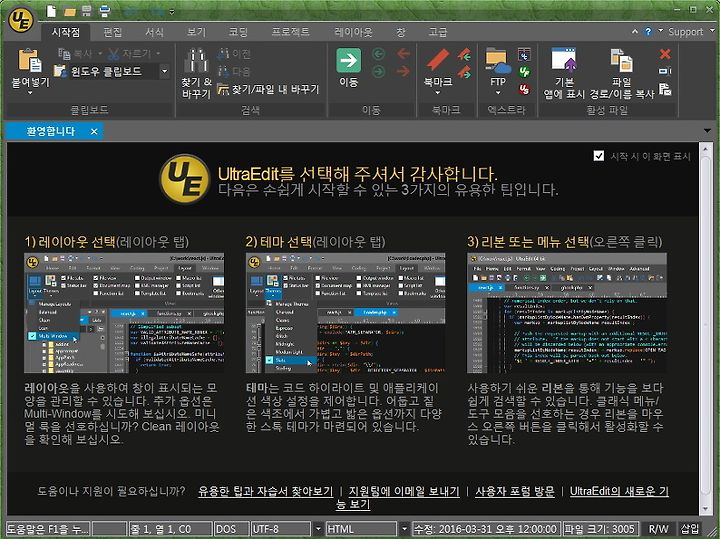Expand the FTP dropdown arrow

coord(498,93)
